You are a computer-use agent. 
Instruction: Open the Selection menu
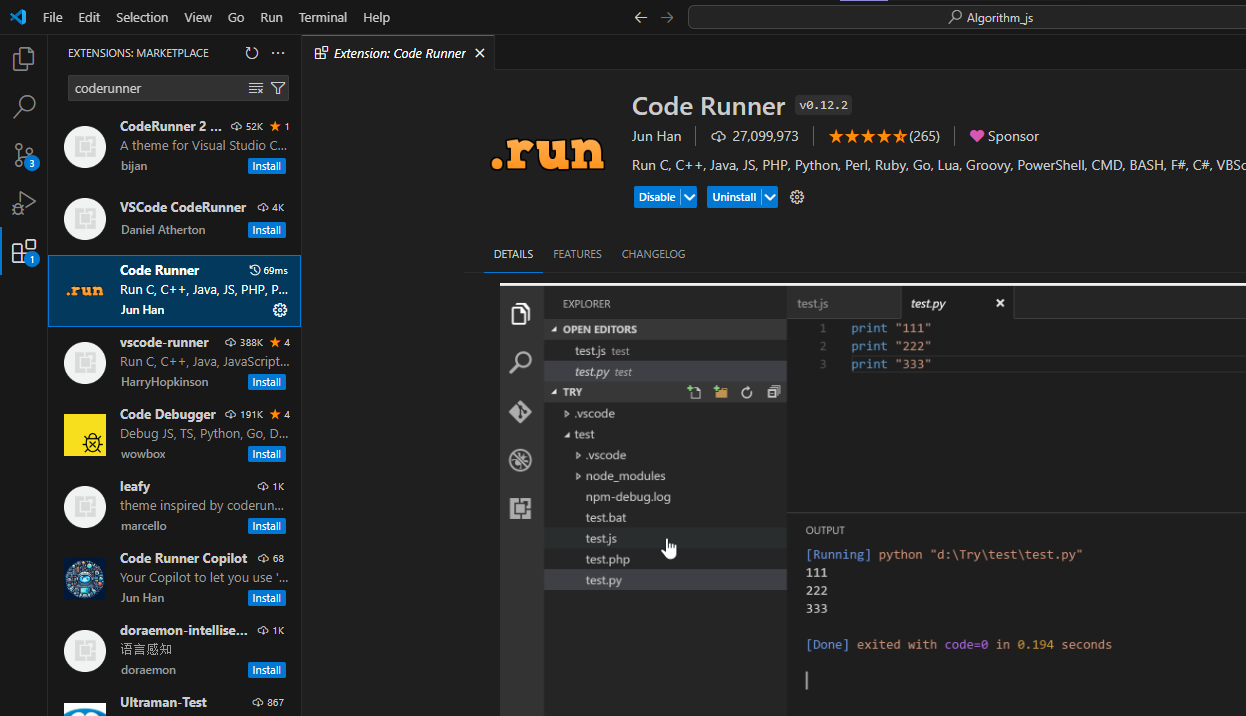[142, 17]
